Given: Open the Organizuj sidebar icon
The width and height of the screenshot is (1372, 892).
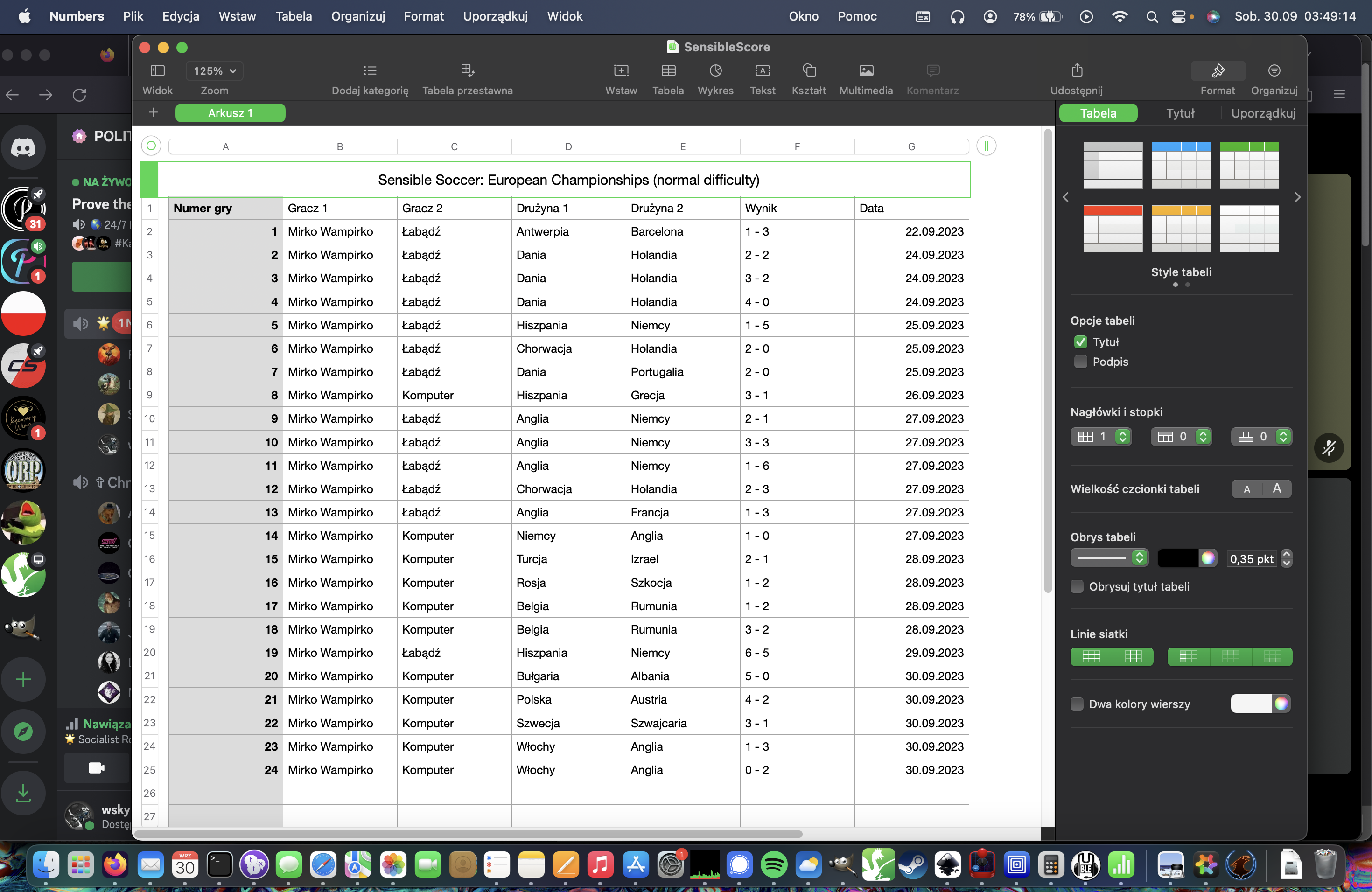Looking at the screenshot, I should [x=1274, y=71].
